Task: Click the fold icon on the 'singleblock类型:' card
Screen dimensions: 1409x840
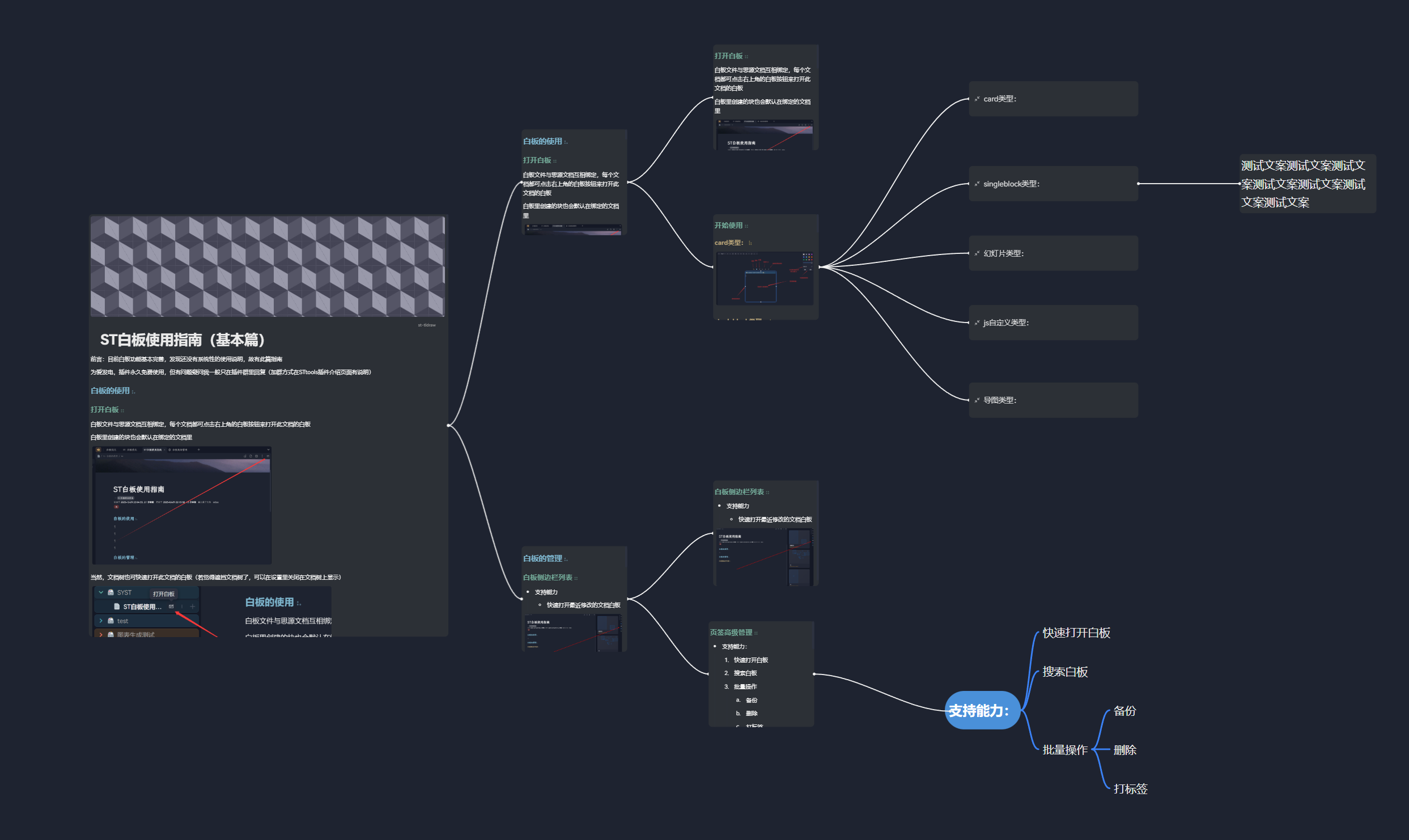Action: 977,184
